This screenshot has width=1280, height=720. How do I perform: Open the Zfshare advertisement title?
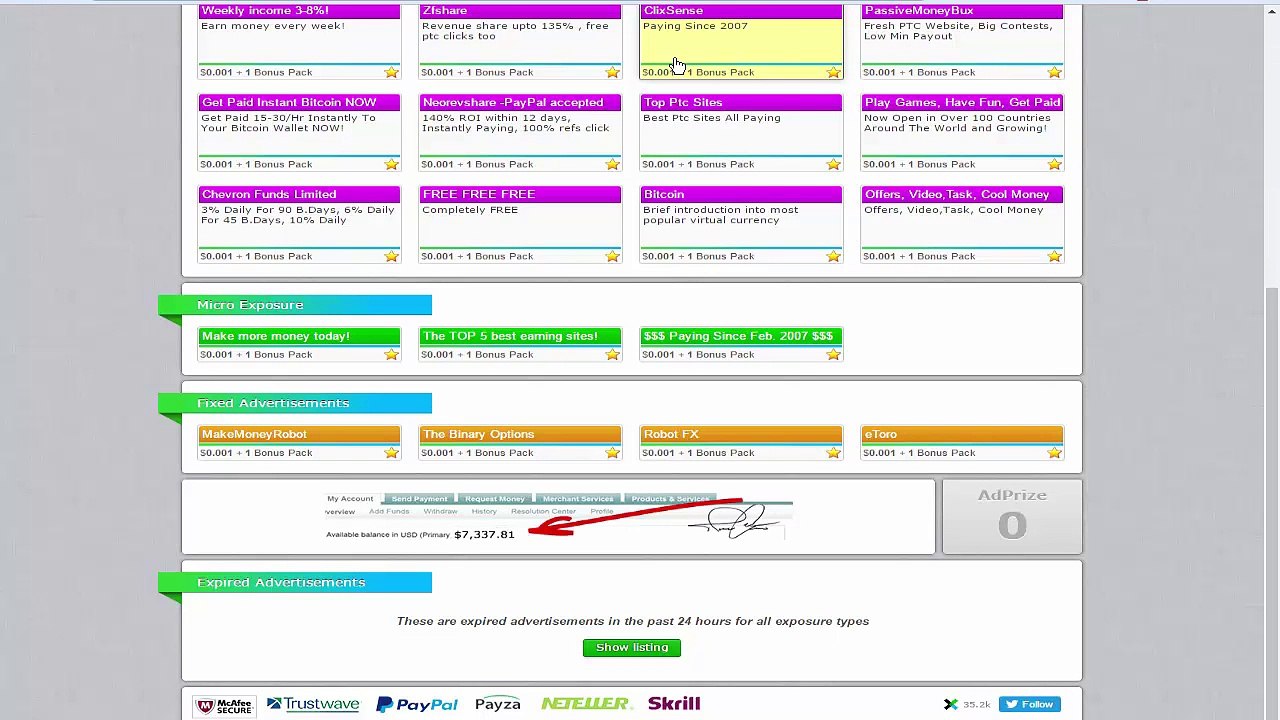coord(520,11)
